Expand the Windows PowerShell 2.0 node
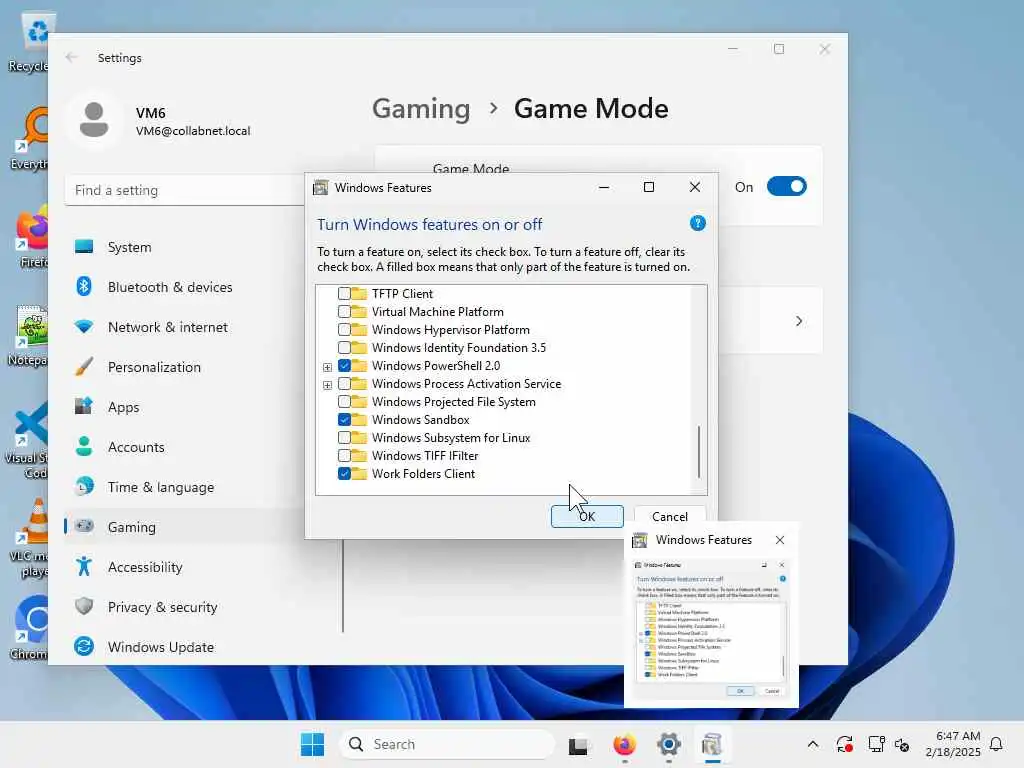The width and height of the screenshot is (1024, 768). click(327, 367)
